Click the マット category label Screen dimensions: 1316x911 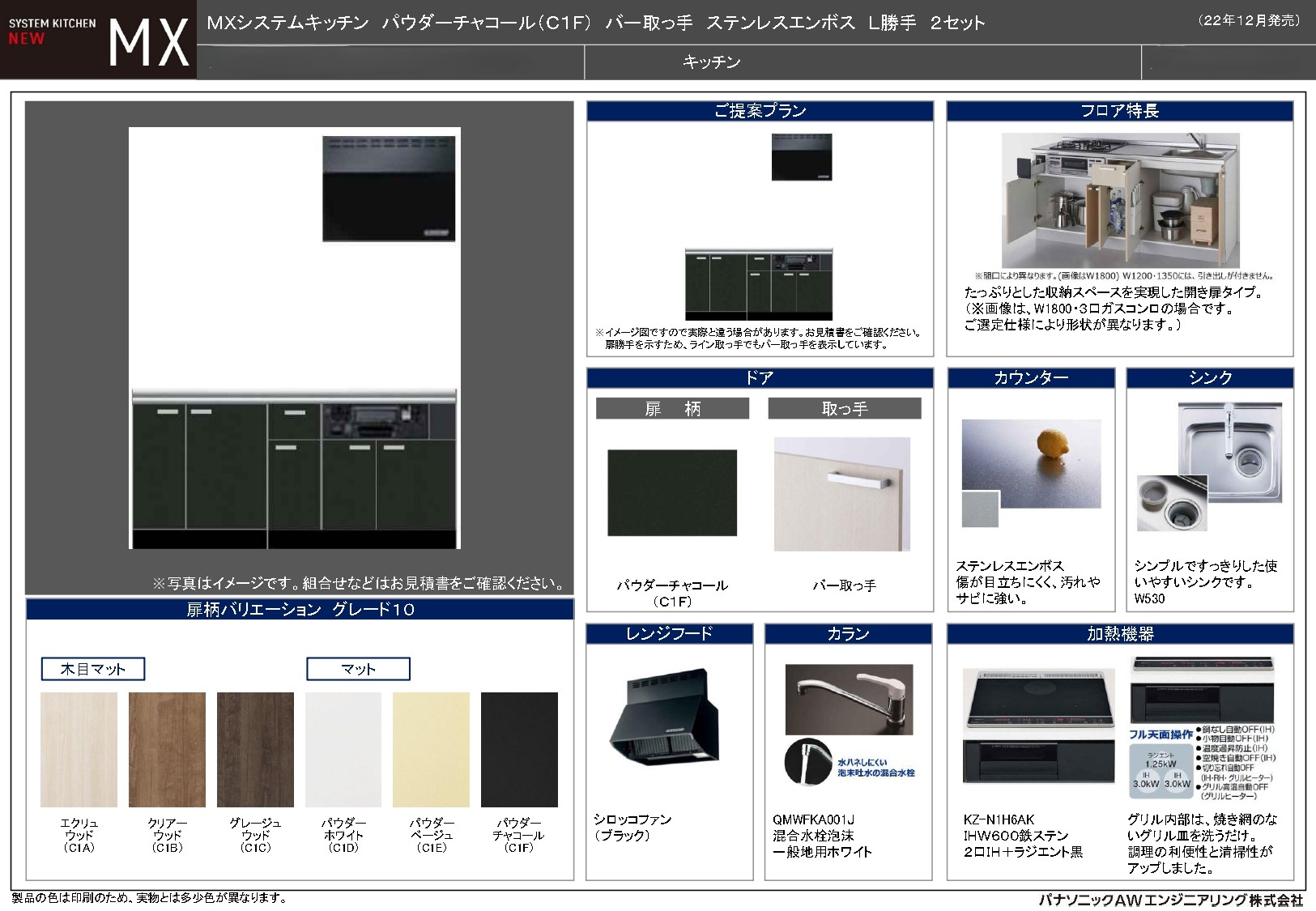[x=358, y=669]
